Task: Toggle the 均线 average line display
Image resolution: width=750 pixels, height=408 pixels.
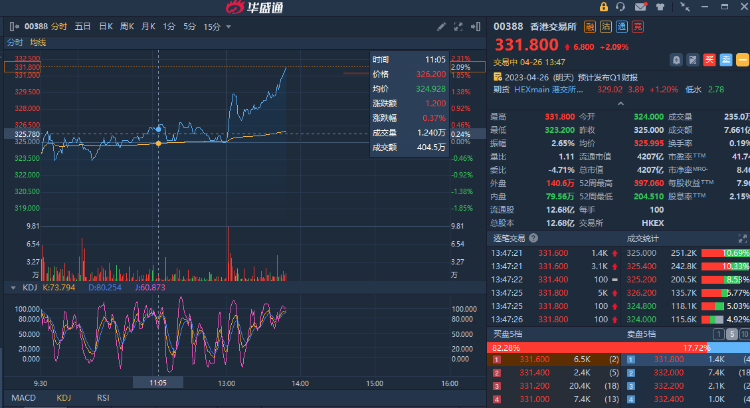Action: [38, 42]
